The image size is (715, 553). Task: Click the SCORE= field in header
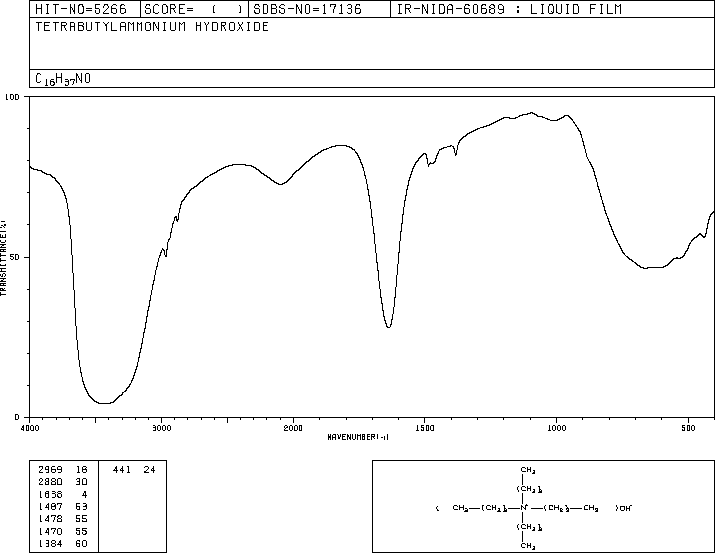(x=194, y=9)
